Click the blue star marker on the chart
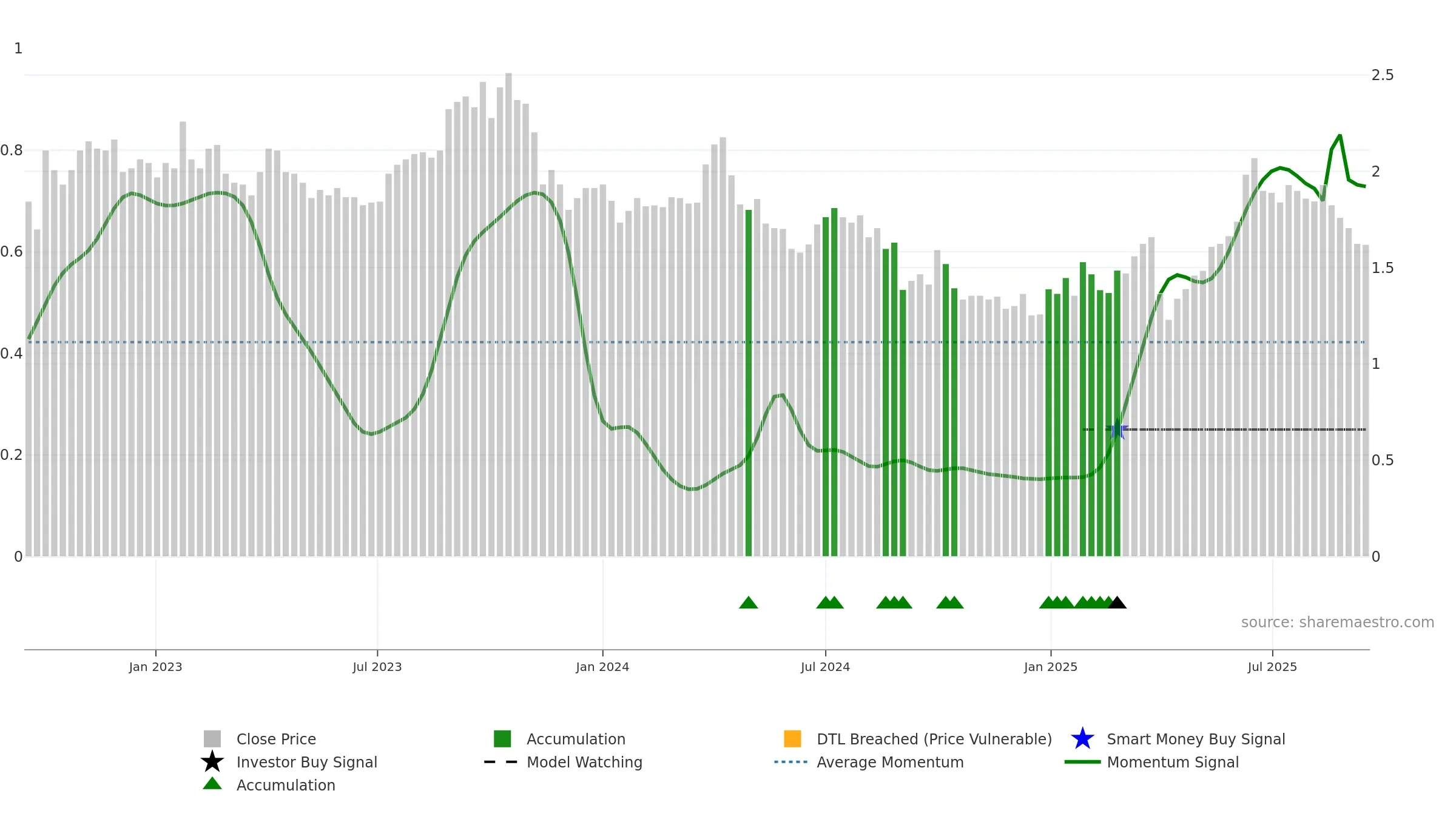 click(1117, 430)
